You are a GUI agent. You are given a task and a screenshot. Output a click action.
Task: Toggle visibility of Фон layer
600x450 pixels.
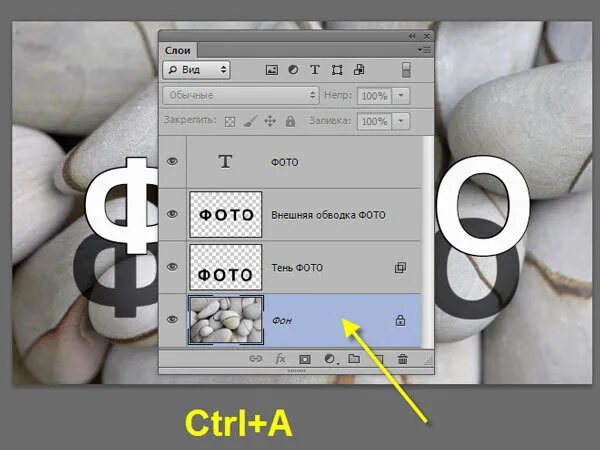tap(172, 319)
